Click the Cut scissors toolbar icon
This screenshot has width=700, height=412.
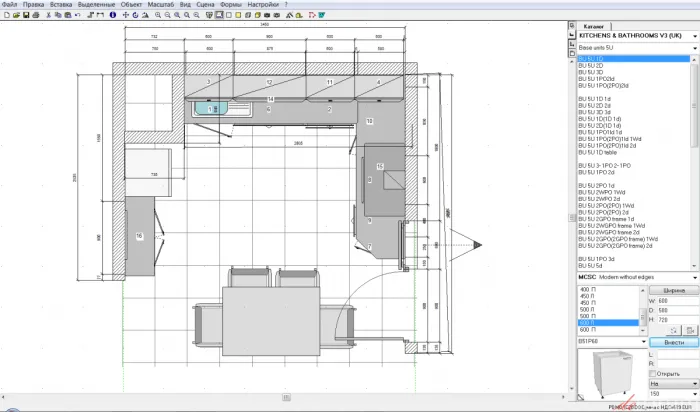(47, 16)
